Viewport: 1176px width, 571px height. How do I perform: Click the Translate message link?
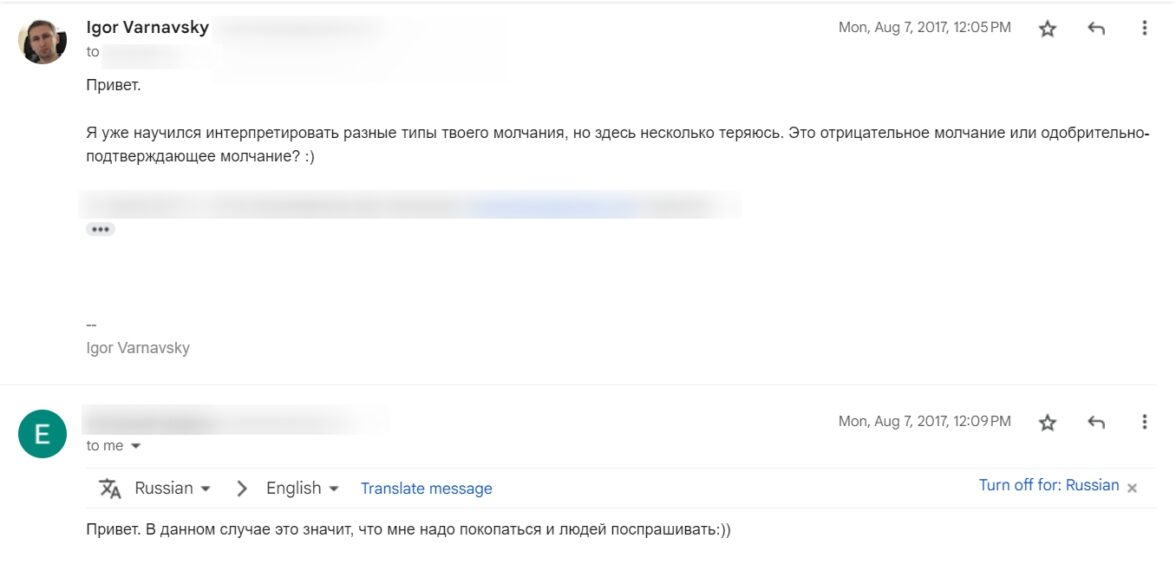[426, 489]
